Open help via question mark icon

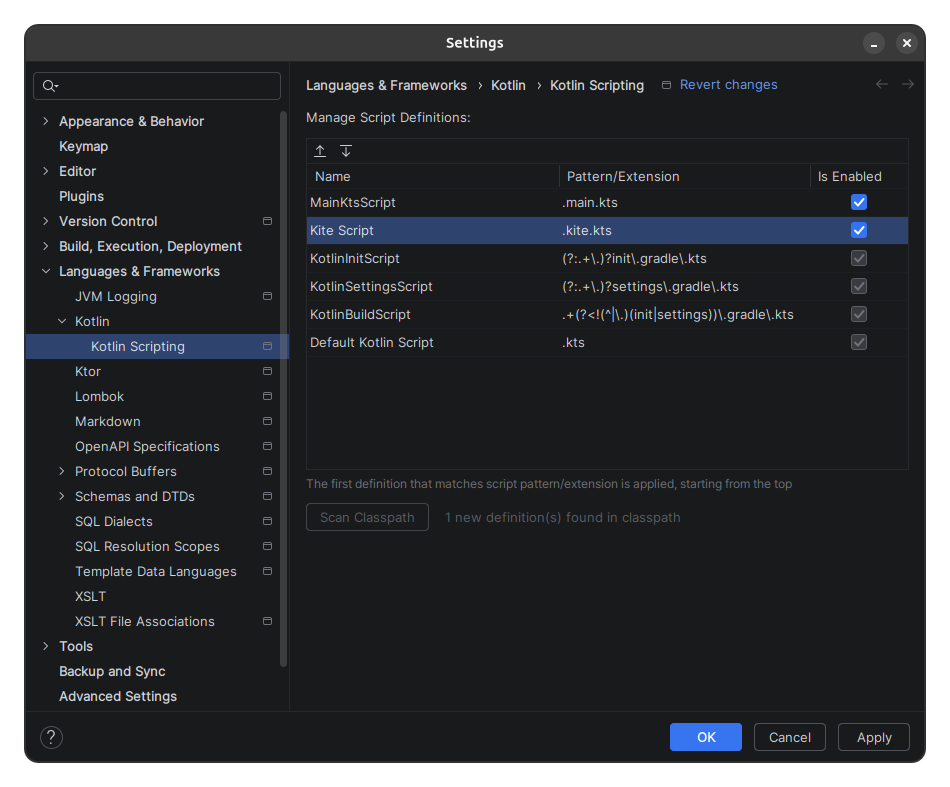pos(51,737)
